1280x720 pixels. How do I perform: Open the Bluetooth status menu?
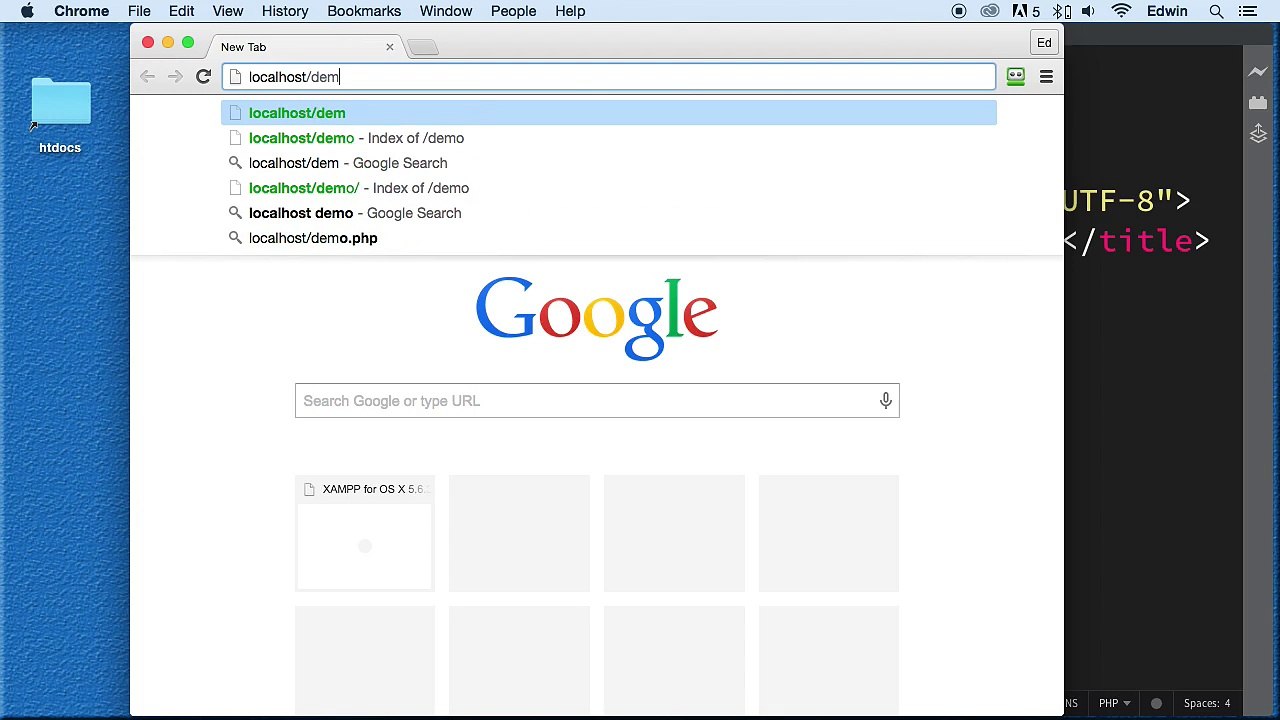tap(1059, 11)
